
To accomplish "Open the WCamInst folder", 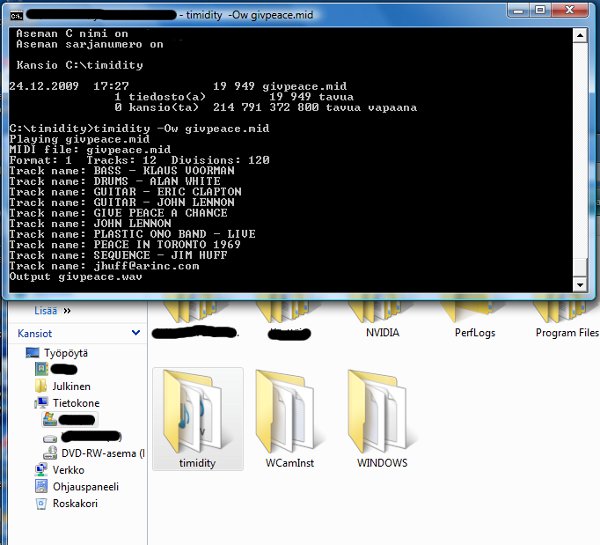I will point(290,419).
